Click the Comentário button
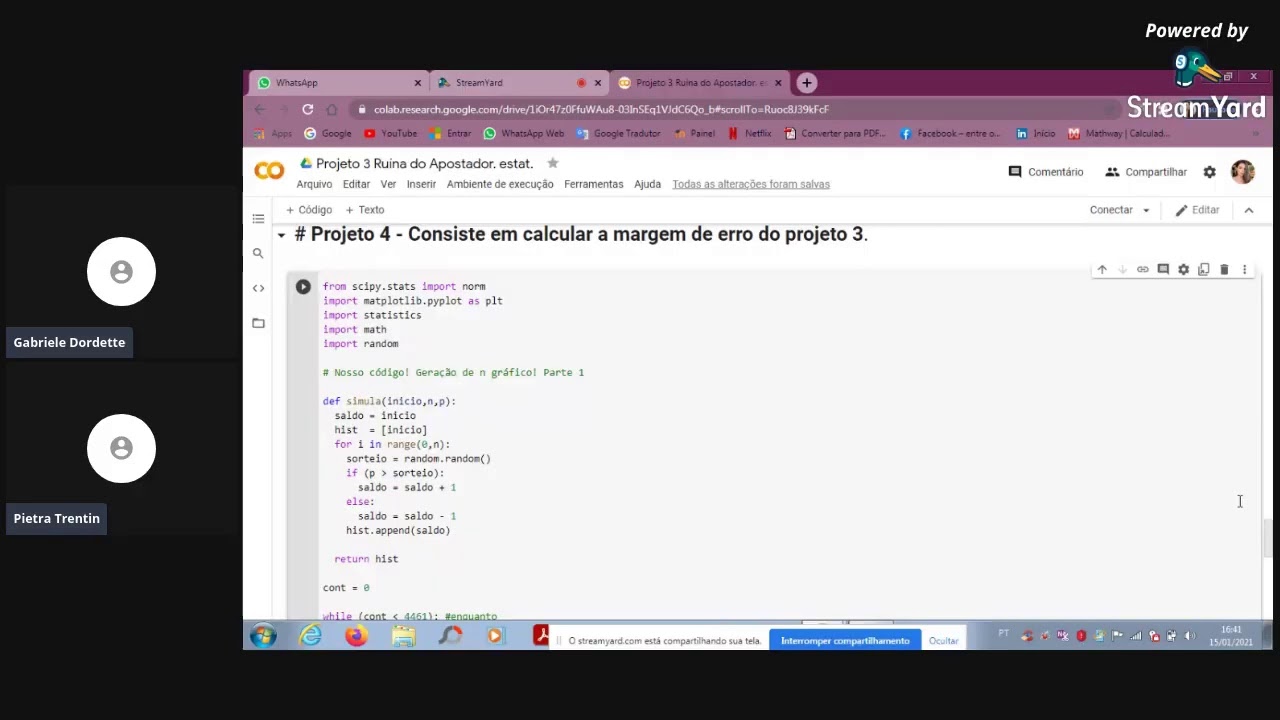1280x720 pixels. tap(1046, 172)
